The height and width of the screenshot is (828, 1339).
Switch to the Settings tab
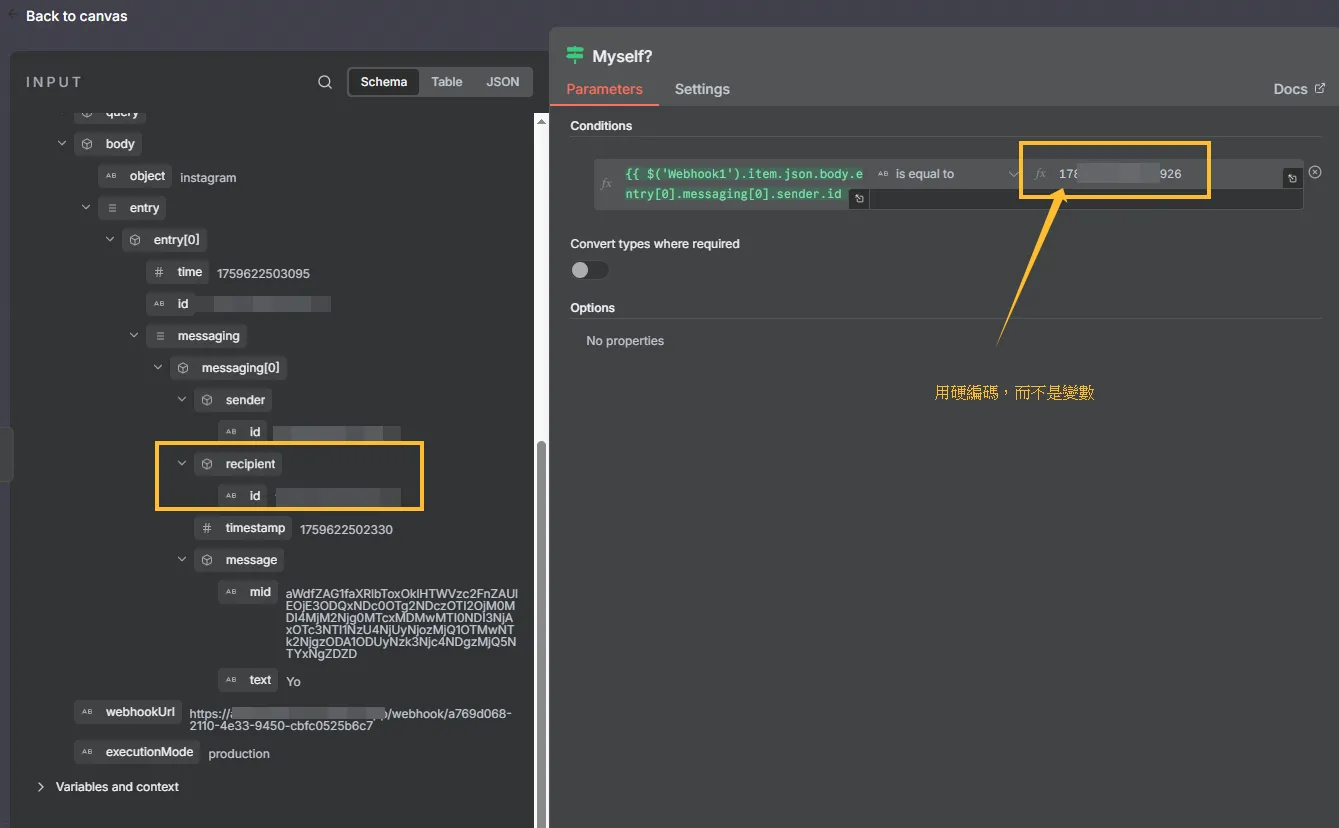pyautogui.click(x=702, y=89)
